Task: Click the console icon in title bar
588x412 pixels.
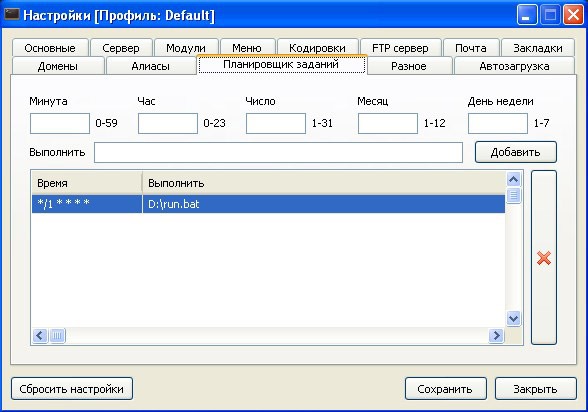Action: coord(11,14)
